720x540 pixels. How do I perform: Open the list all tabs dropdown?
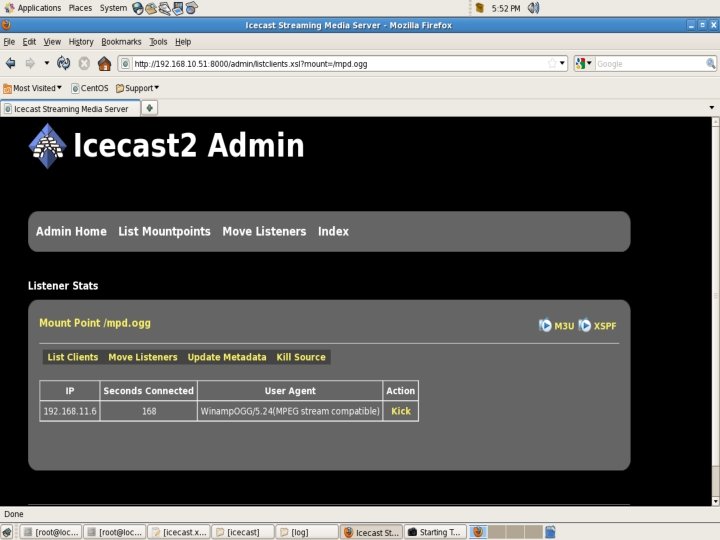pos(711,108)
